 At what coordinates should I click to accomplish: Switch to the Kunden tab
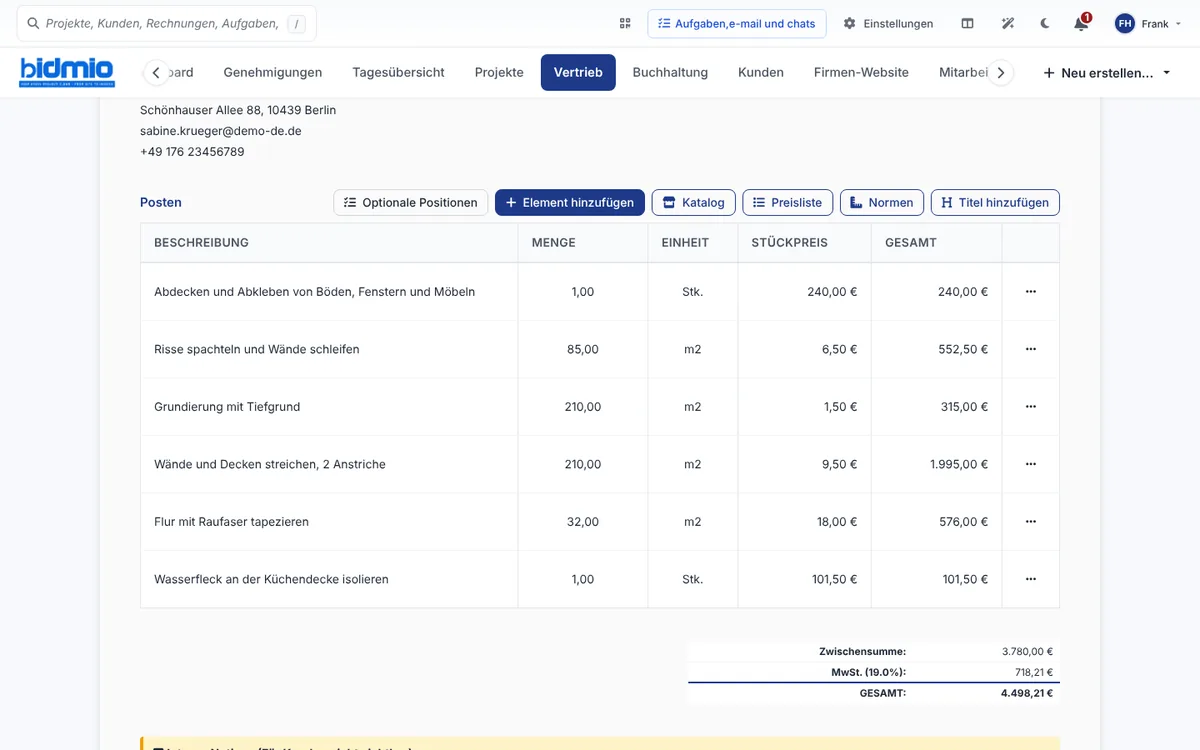tap(761, 72)
